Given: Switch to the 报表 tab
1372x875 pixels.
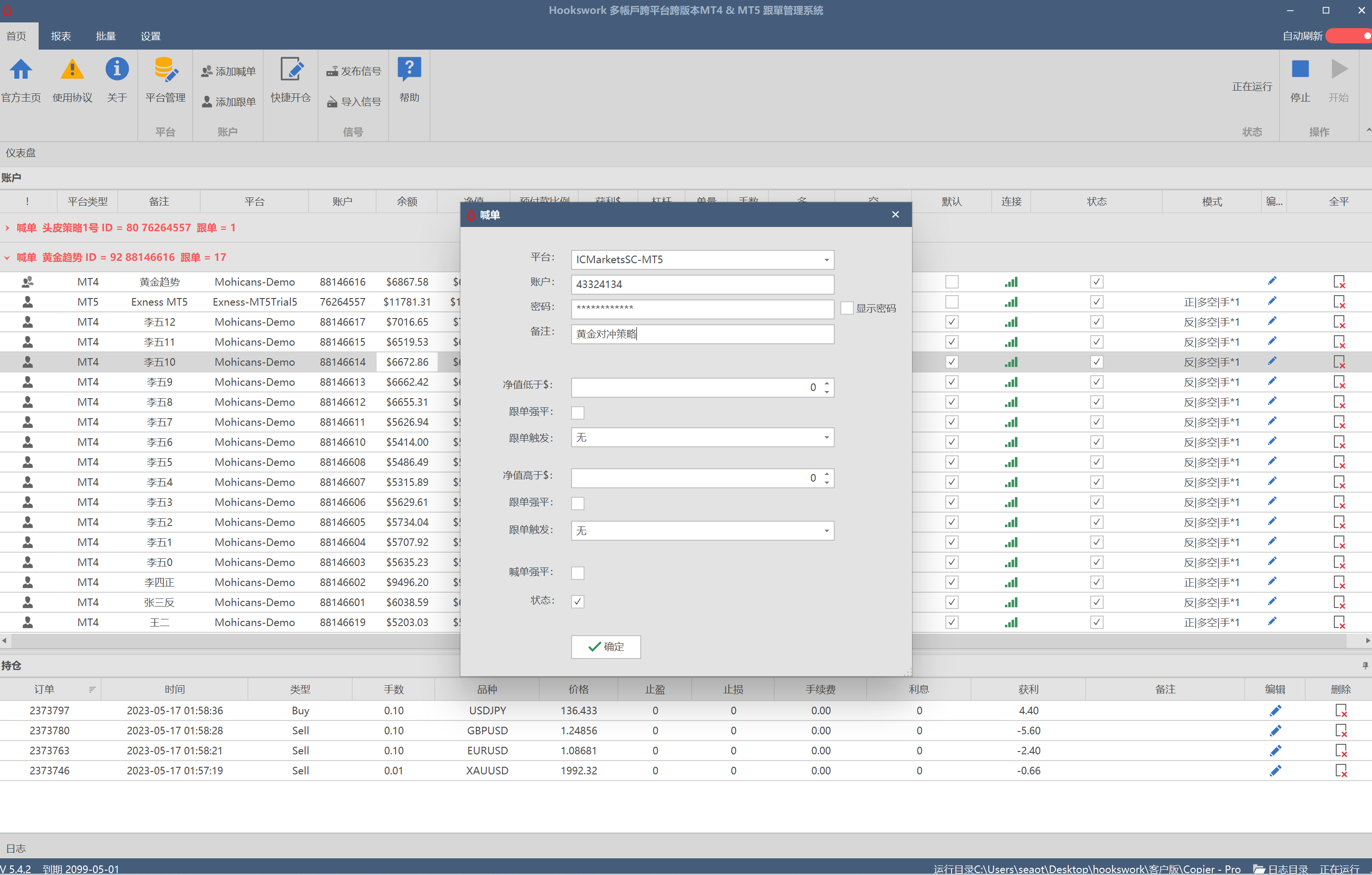Looking at the screenshot, I should point(61,36).
